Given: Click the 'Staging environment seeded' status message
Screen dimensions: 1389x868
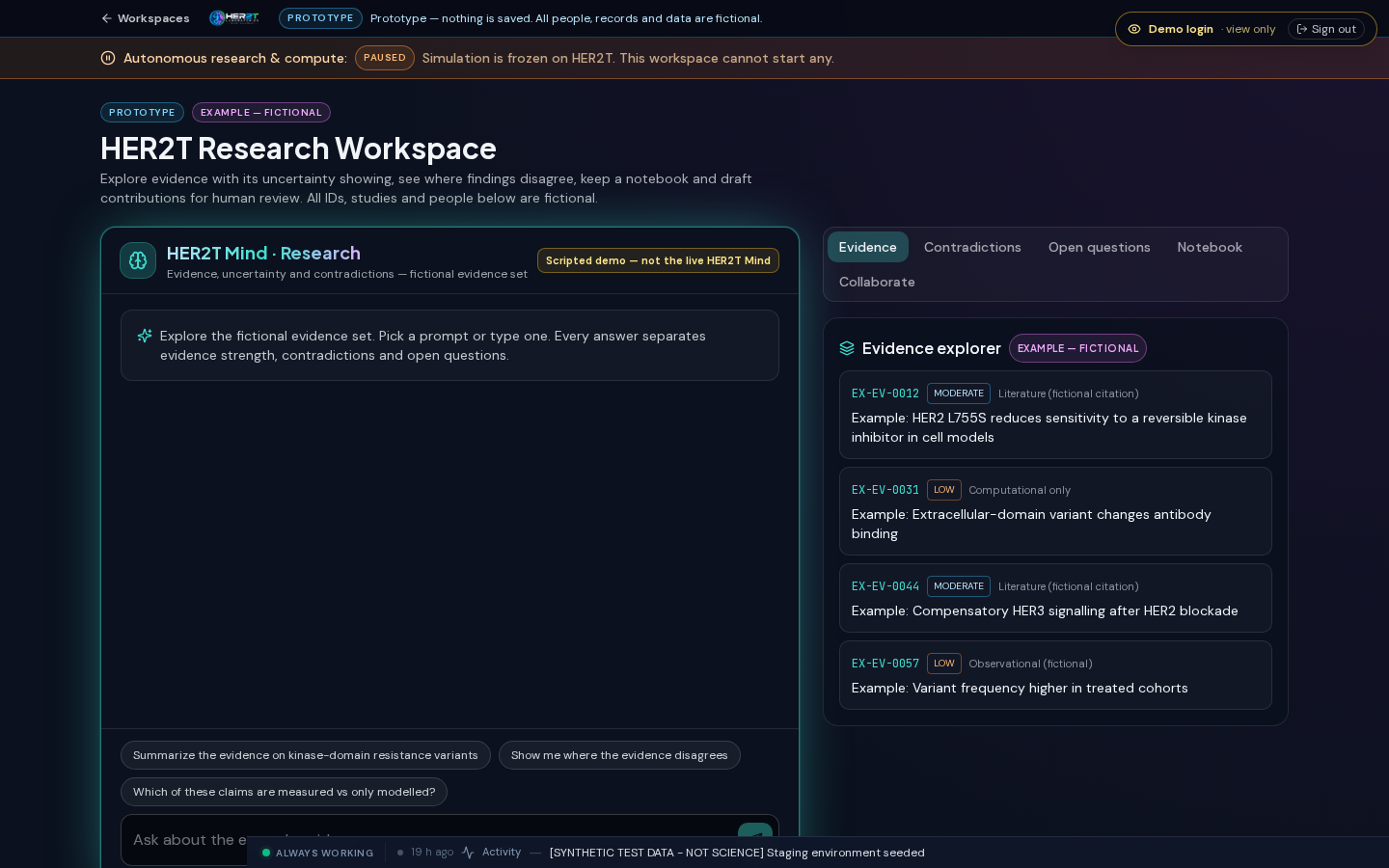Looking at the screenshot, I should coord(737,853).
